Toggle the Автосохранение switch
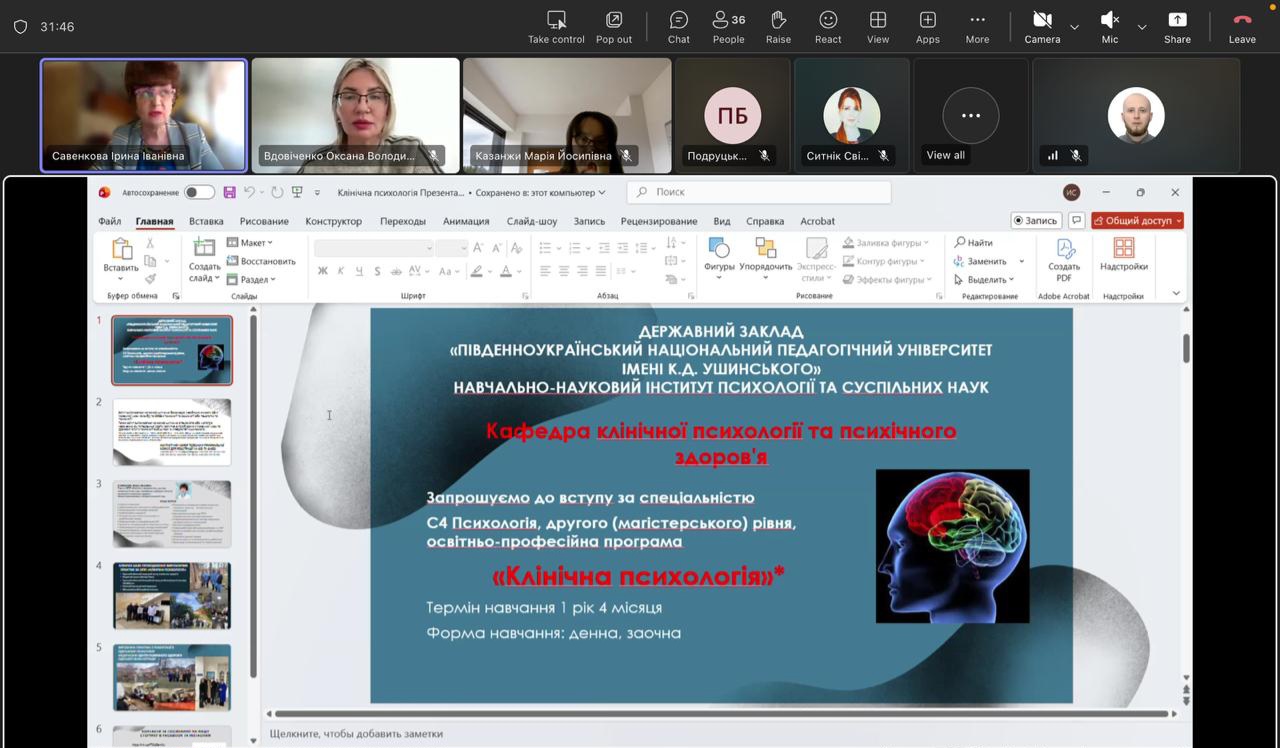 click(x=198, y=192)
